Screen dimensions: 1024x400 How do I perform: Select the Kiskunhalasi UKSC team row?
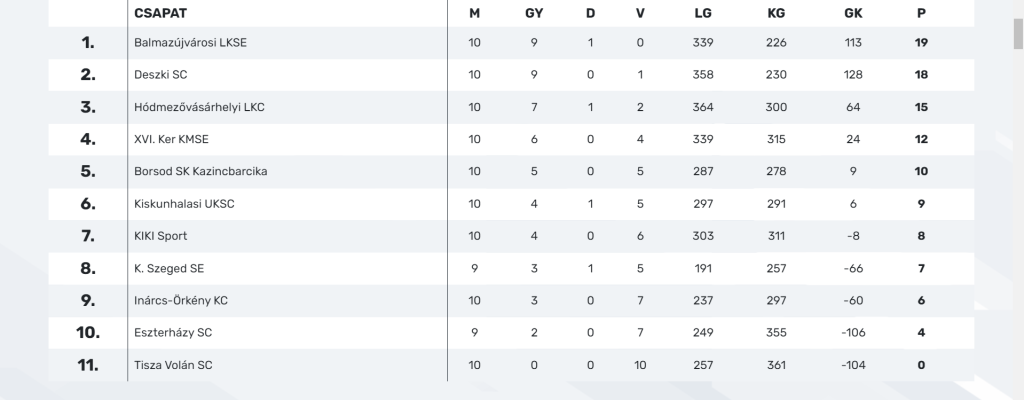pos(184,204)
